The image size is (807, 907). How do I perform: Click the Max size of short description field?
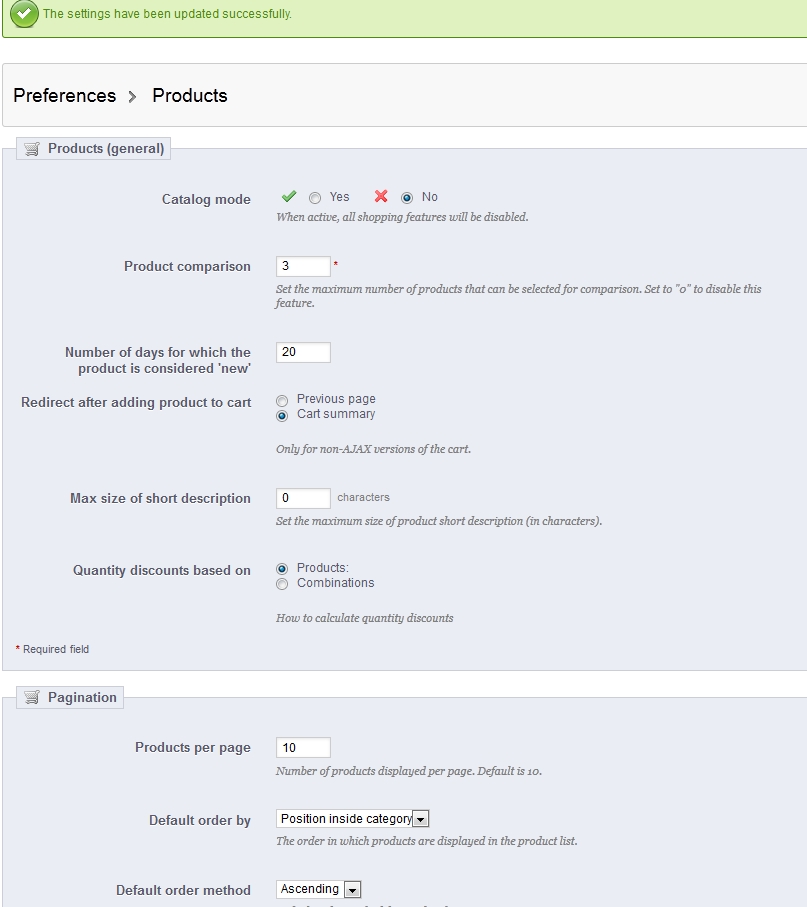tap(303, 498)
